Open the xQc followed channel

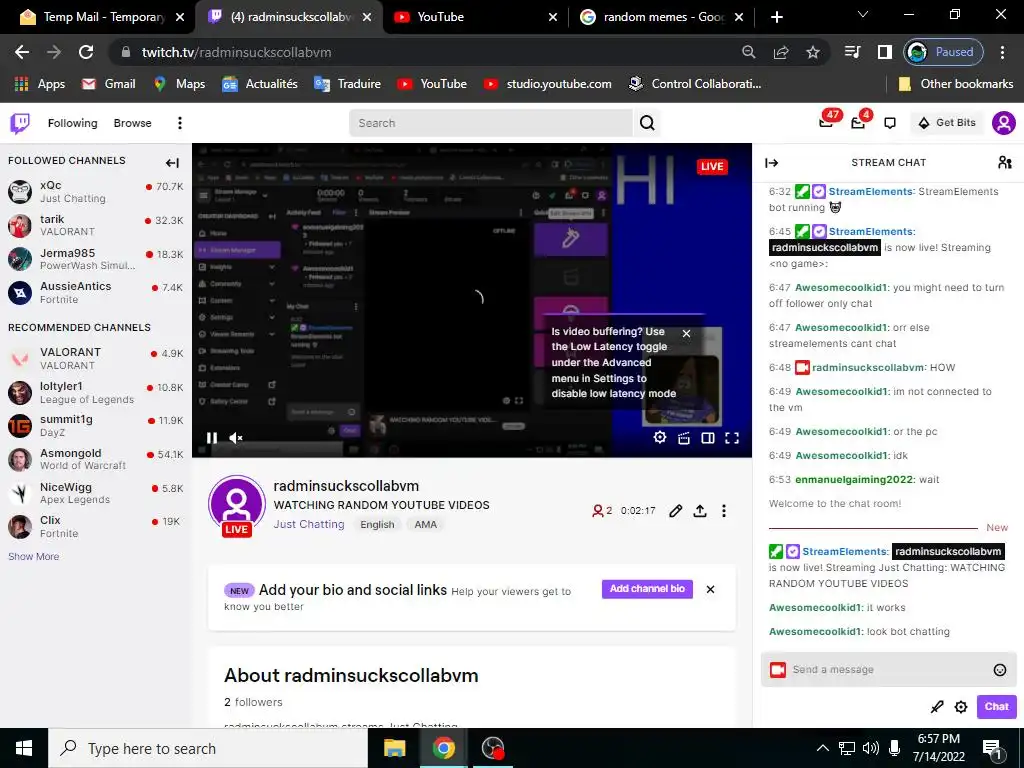pyautogui.click(x=95, y=192)
